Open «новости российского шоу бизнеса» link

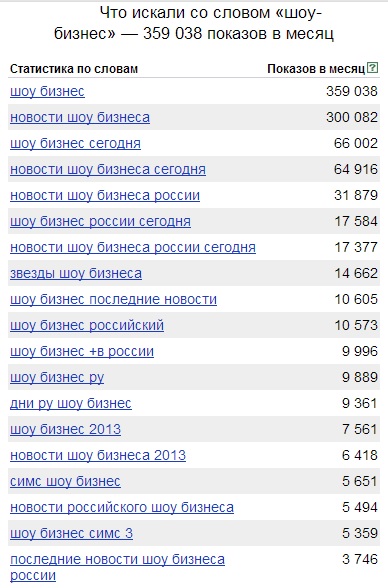[x=122, y=507]
